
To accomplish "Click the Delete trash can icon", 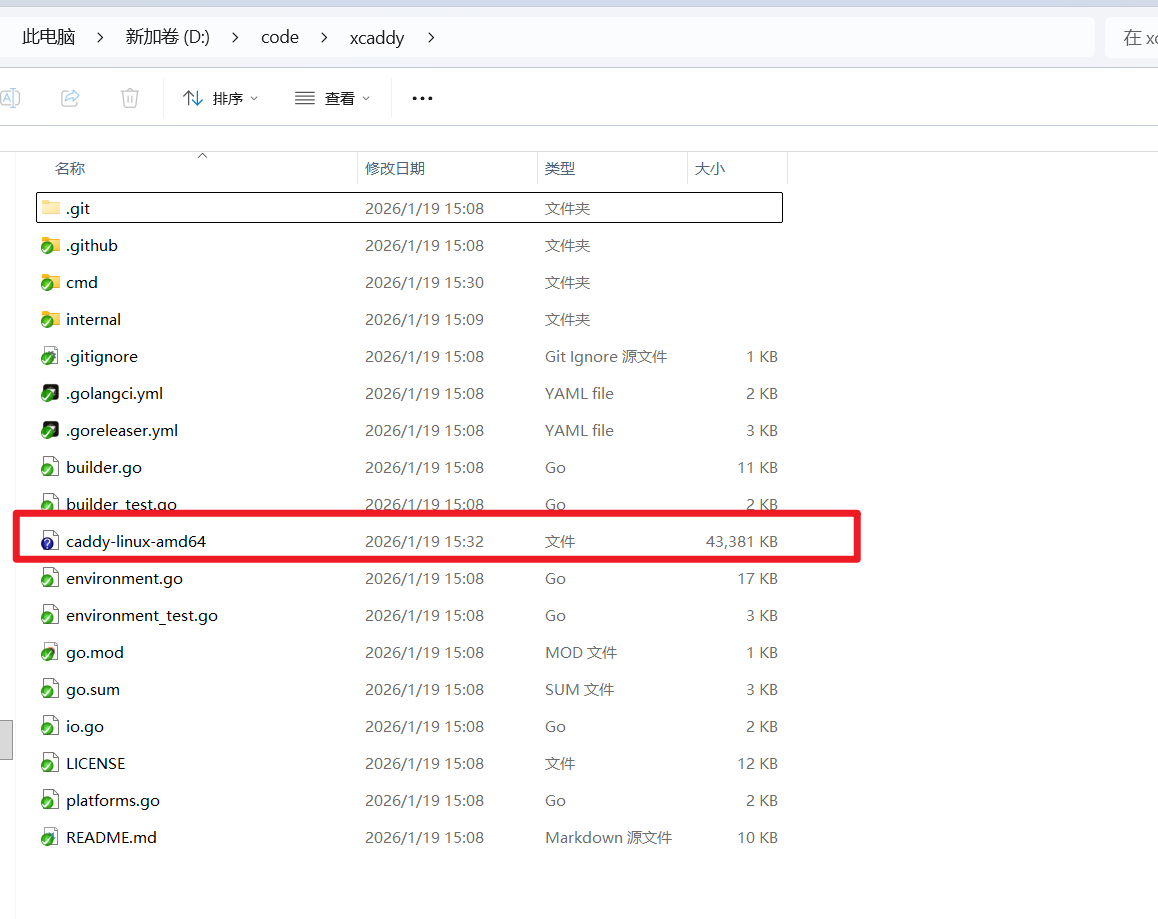I will (x=130, y=98).
